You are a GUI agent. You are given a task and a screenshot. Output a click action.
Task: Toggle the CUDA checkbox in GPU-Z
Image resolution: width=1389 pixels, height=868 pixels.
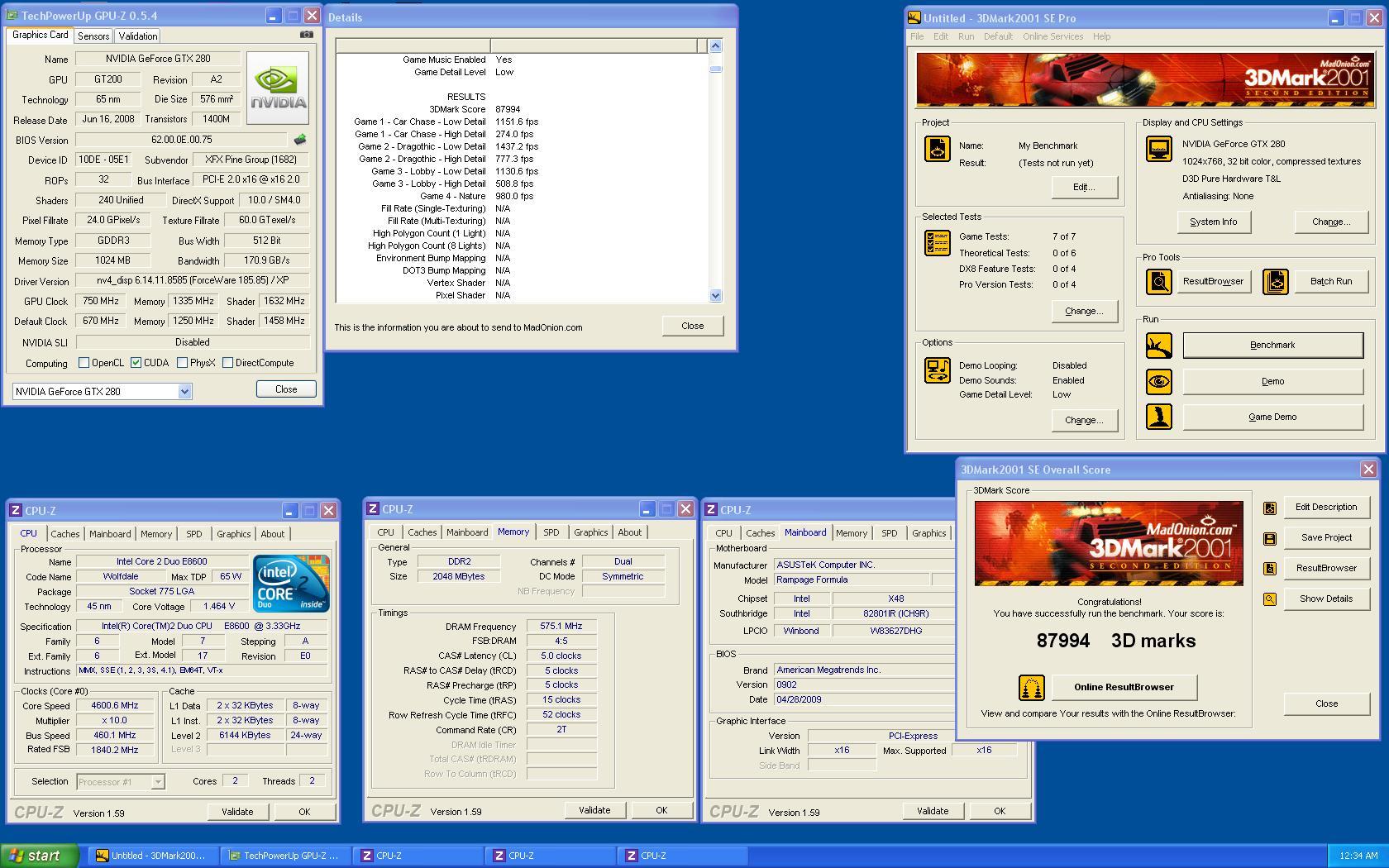(136, 363)
